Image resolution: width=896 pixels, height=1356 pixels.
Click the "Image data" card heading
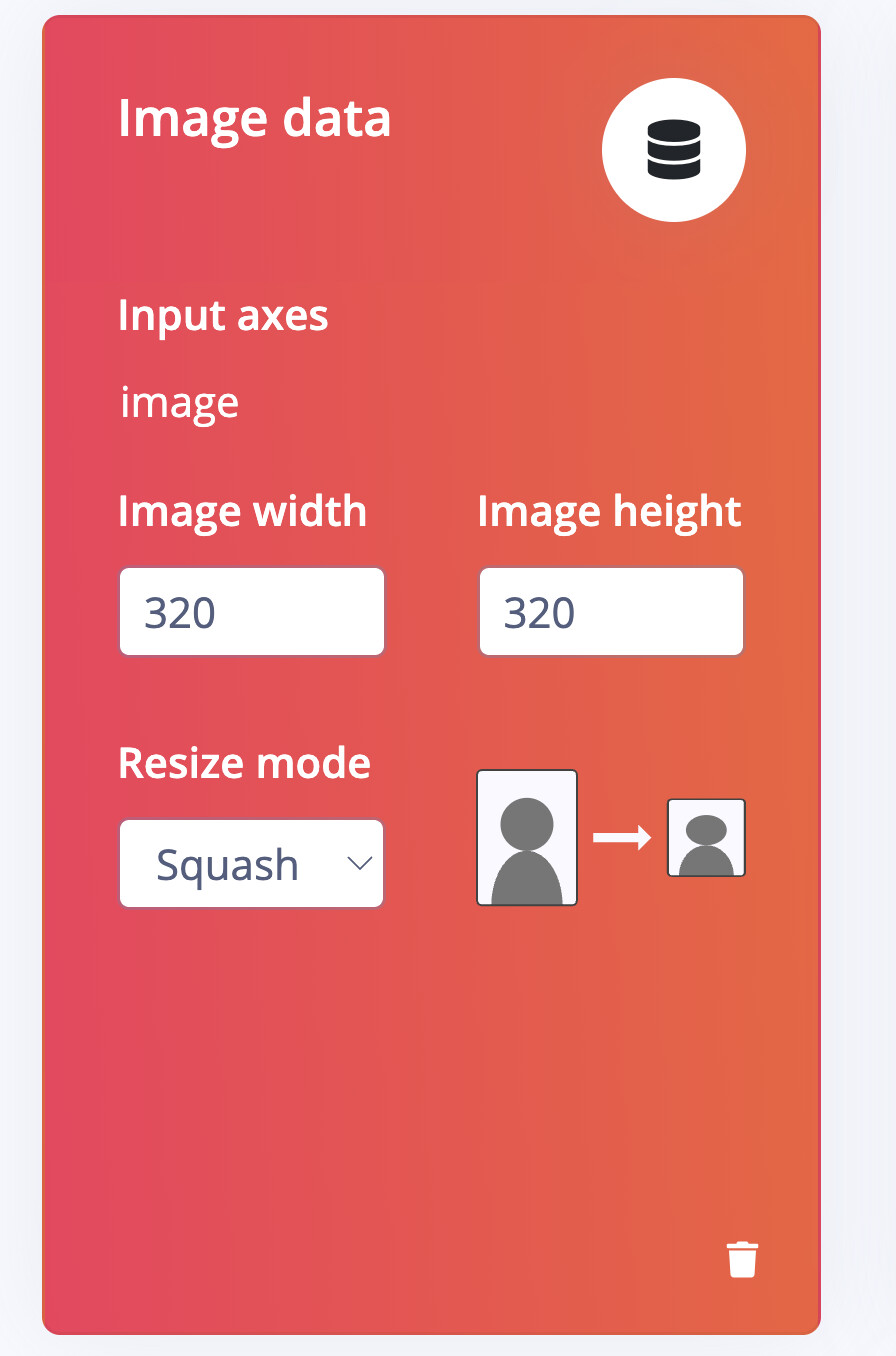(254, 118)
